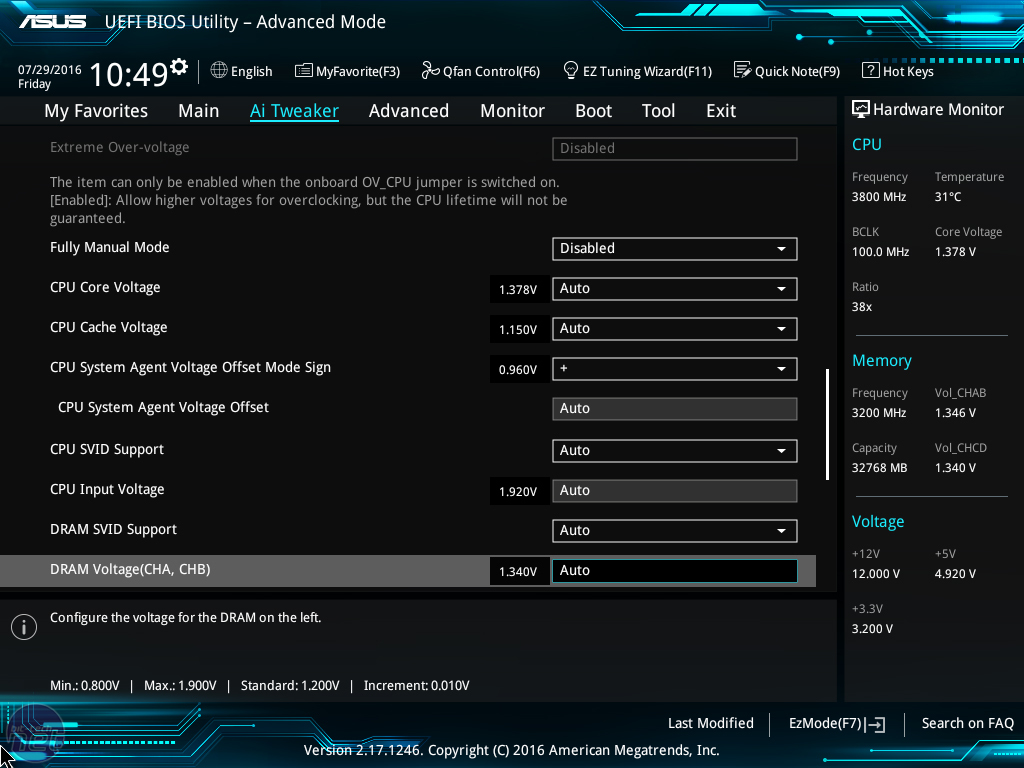Select Fully Manual Mode label

point(110,248)
